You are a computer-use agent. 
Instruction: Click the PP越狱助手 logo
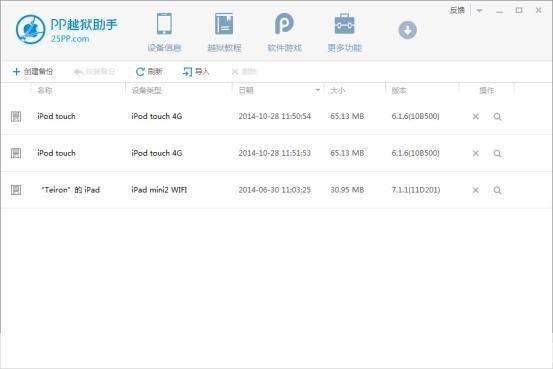[x=66, y=29]
